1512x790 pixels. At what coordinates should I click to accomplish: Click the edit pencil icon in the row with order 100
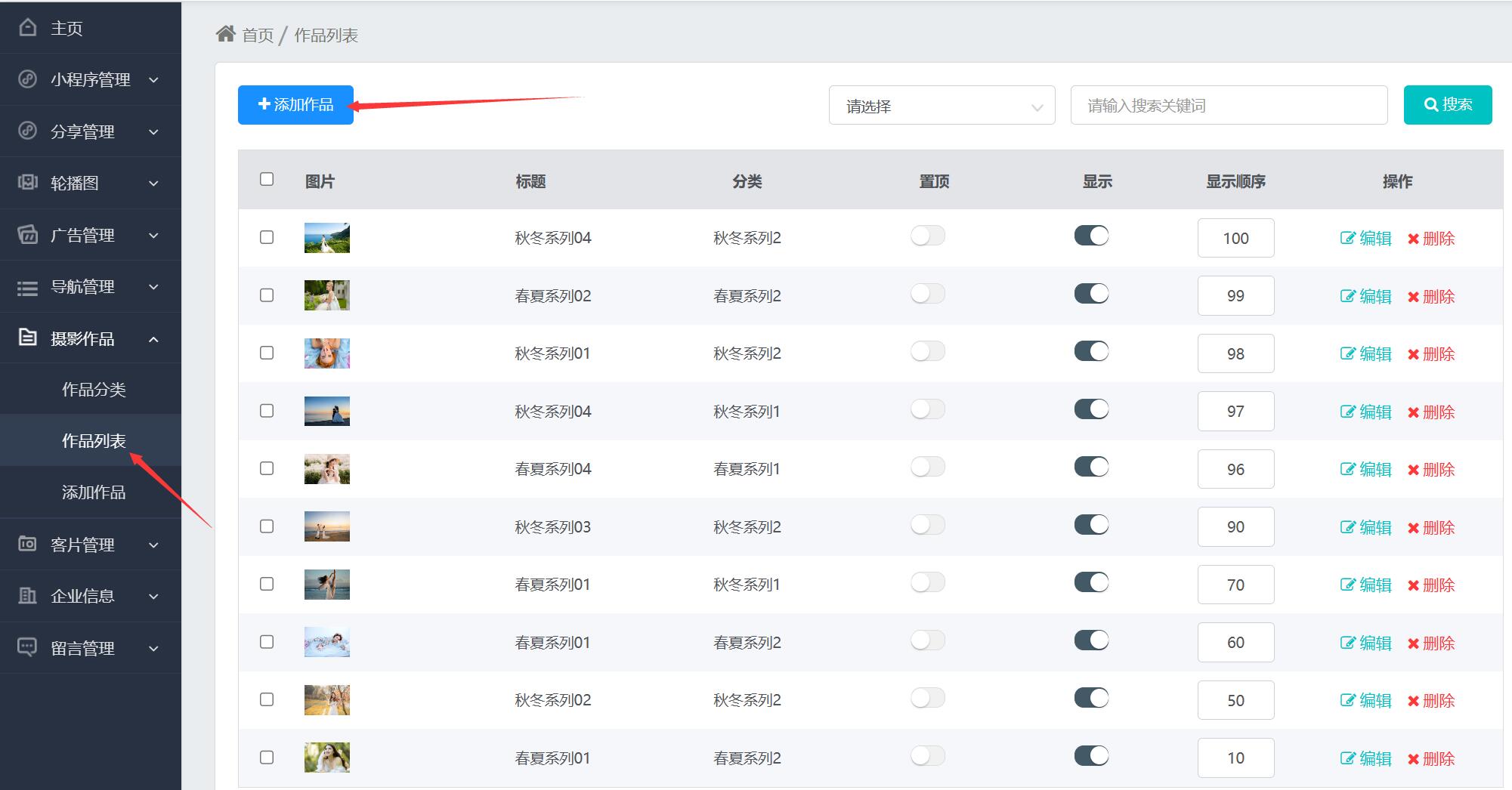(1347, 238)
